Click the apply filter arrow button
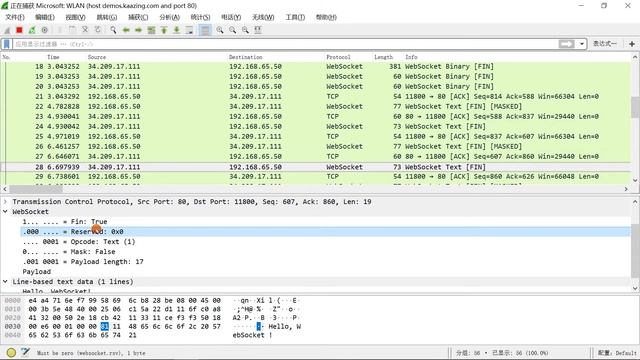The height and width of the screenshot is (360, 640). [x=567, y=44]
